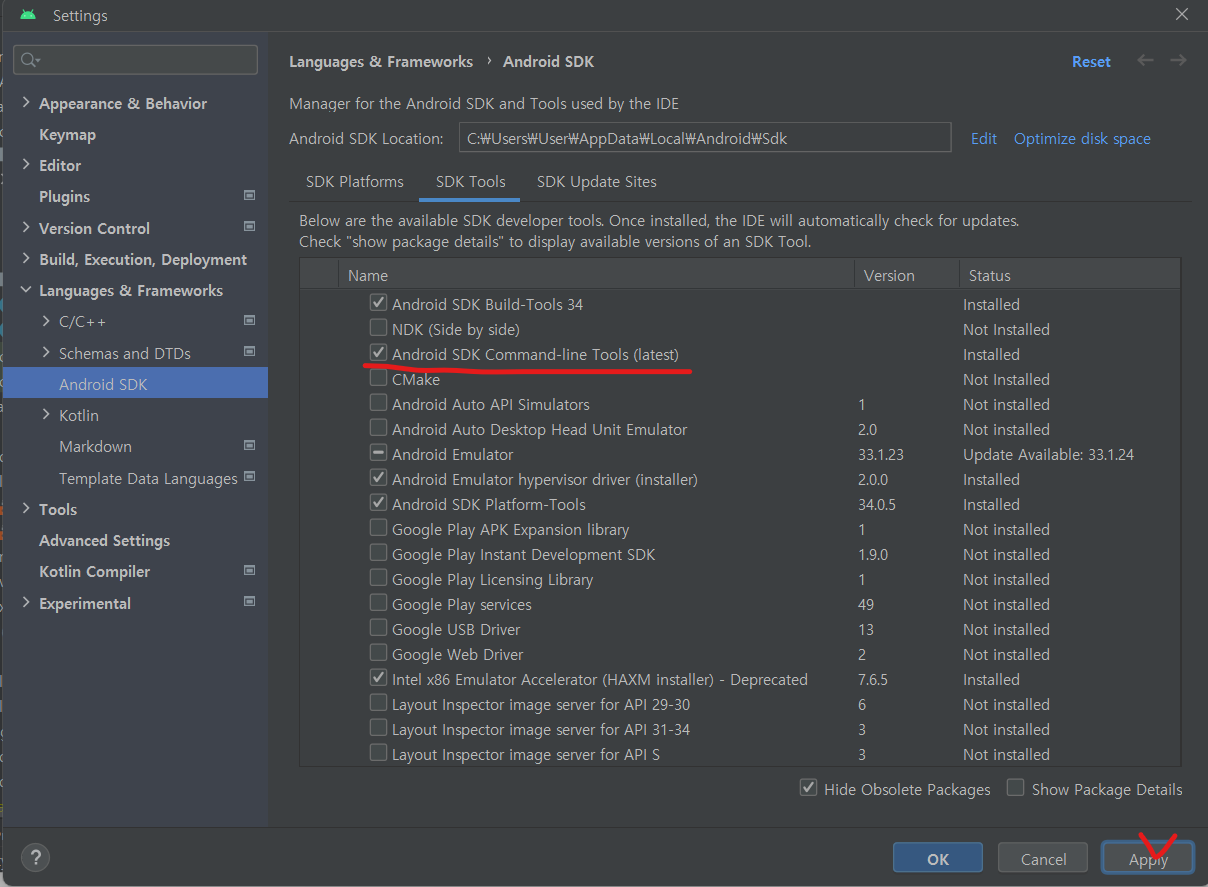1208x887 pixels.
Task: Click the search magnifier icon
Action: click(30, 60)
